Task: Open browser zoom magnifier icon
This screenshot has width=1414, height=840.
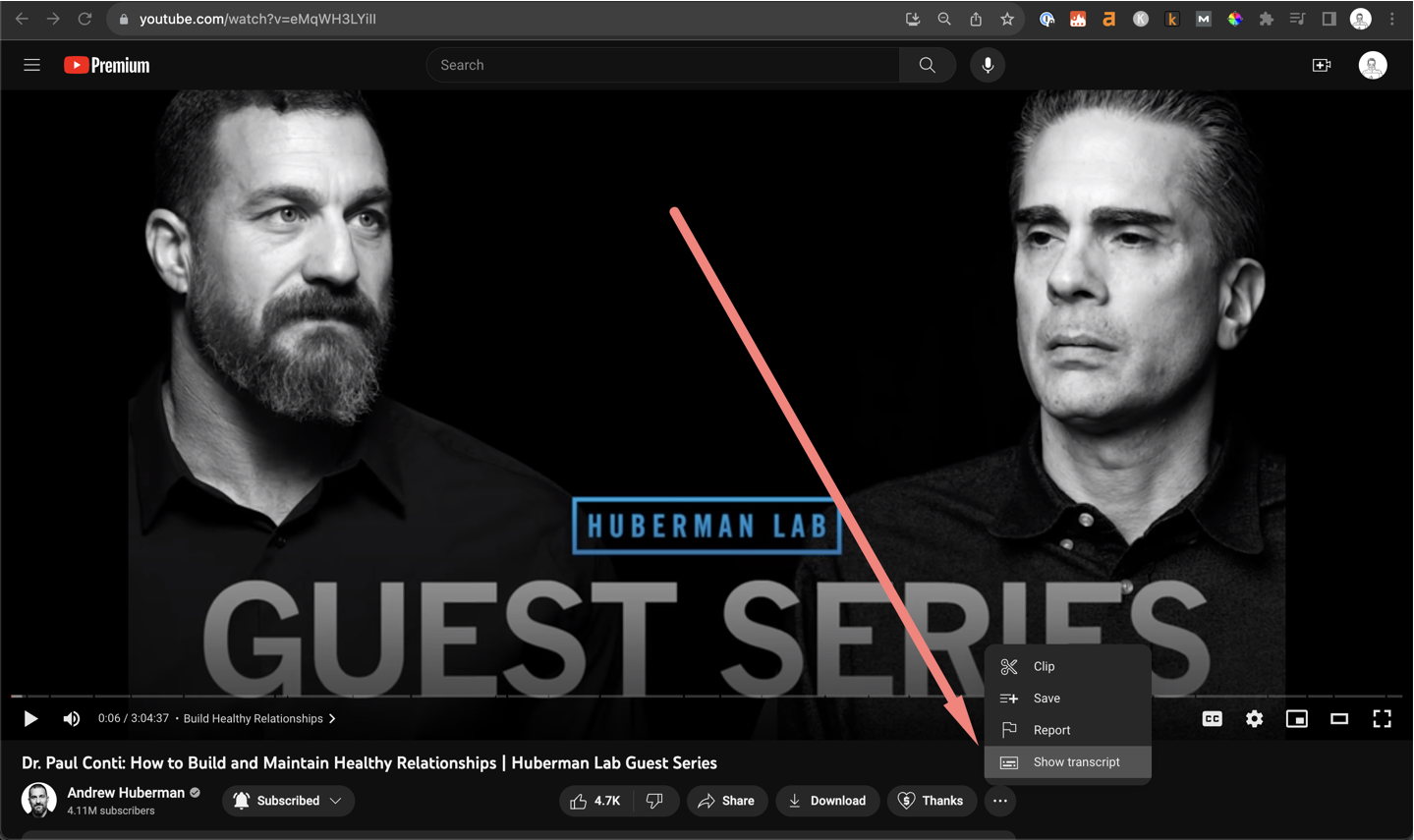Action: click(944, 19)
